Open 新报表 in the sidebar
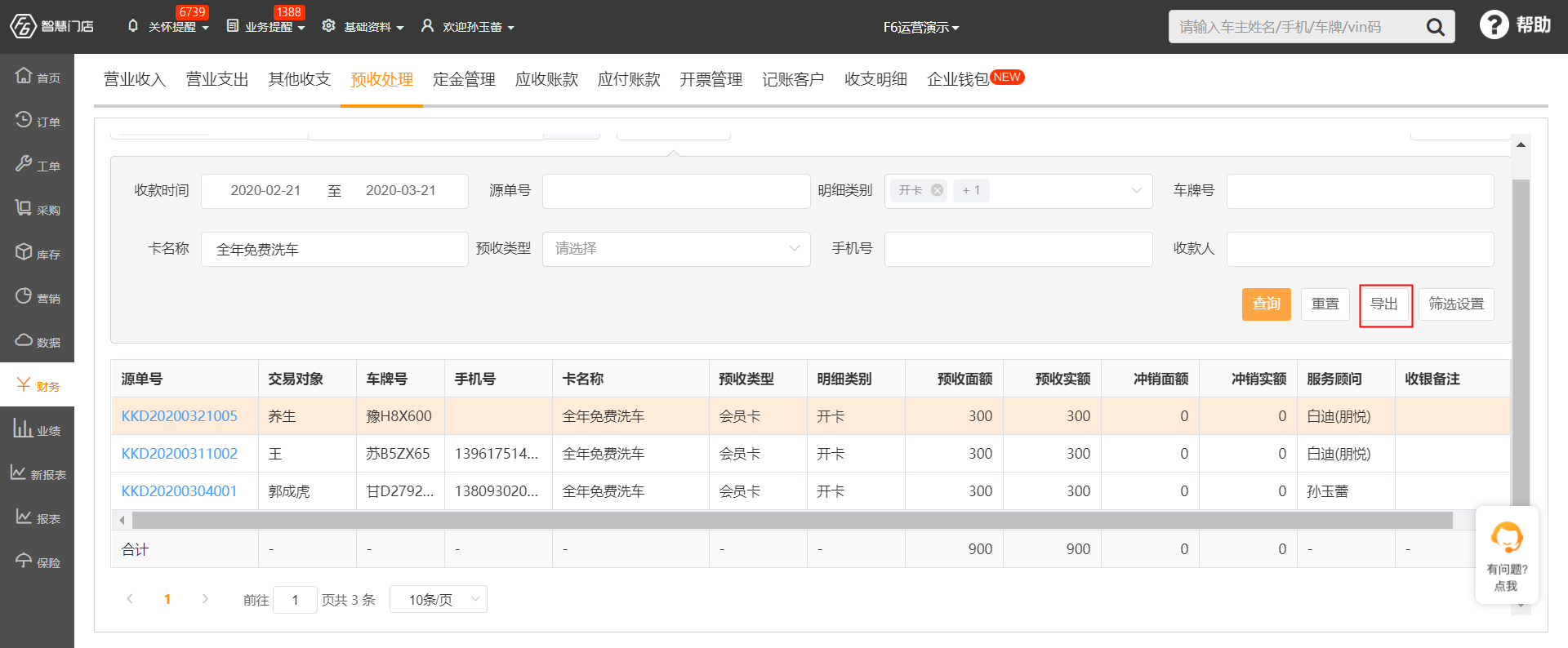The image size is (1568, 648). [37, 473]
